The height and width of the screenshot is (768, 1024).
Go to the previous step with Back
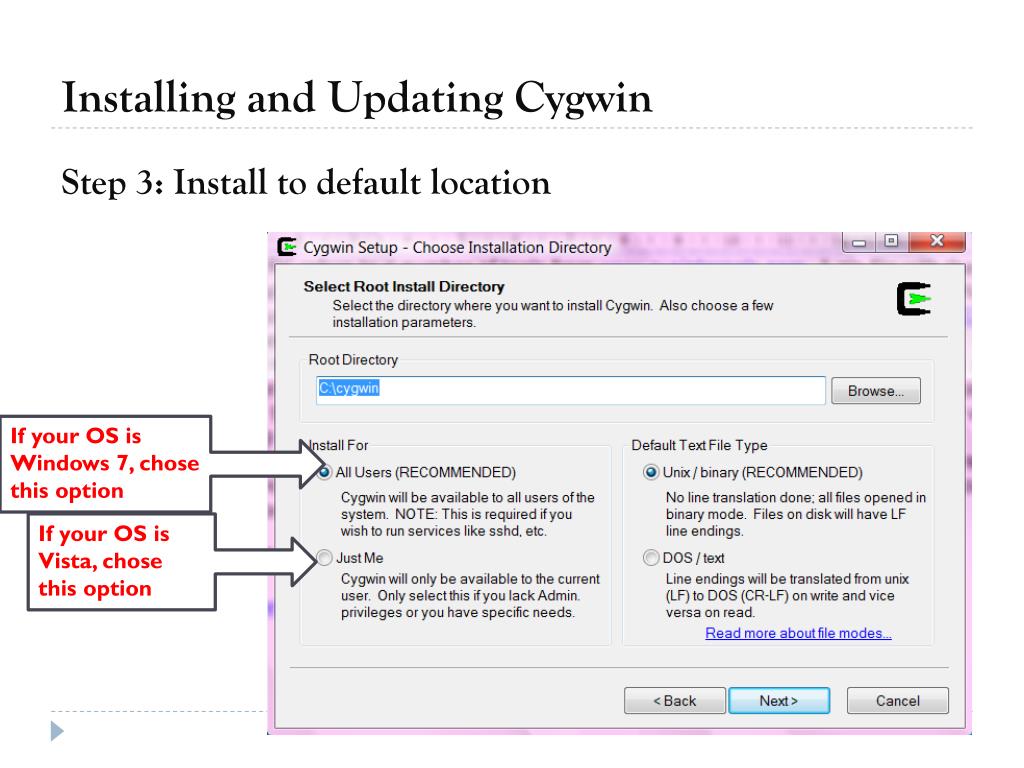point(675,701)
